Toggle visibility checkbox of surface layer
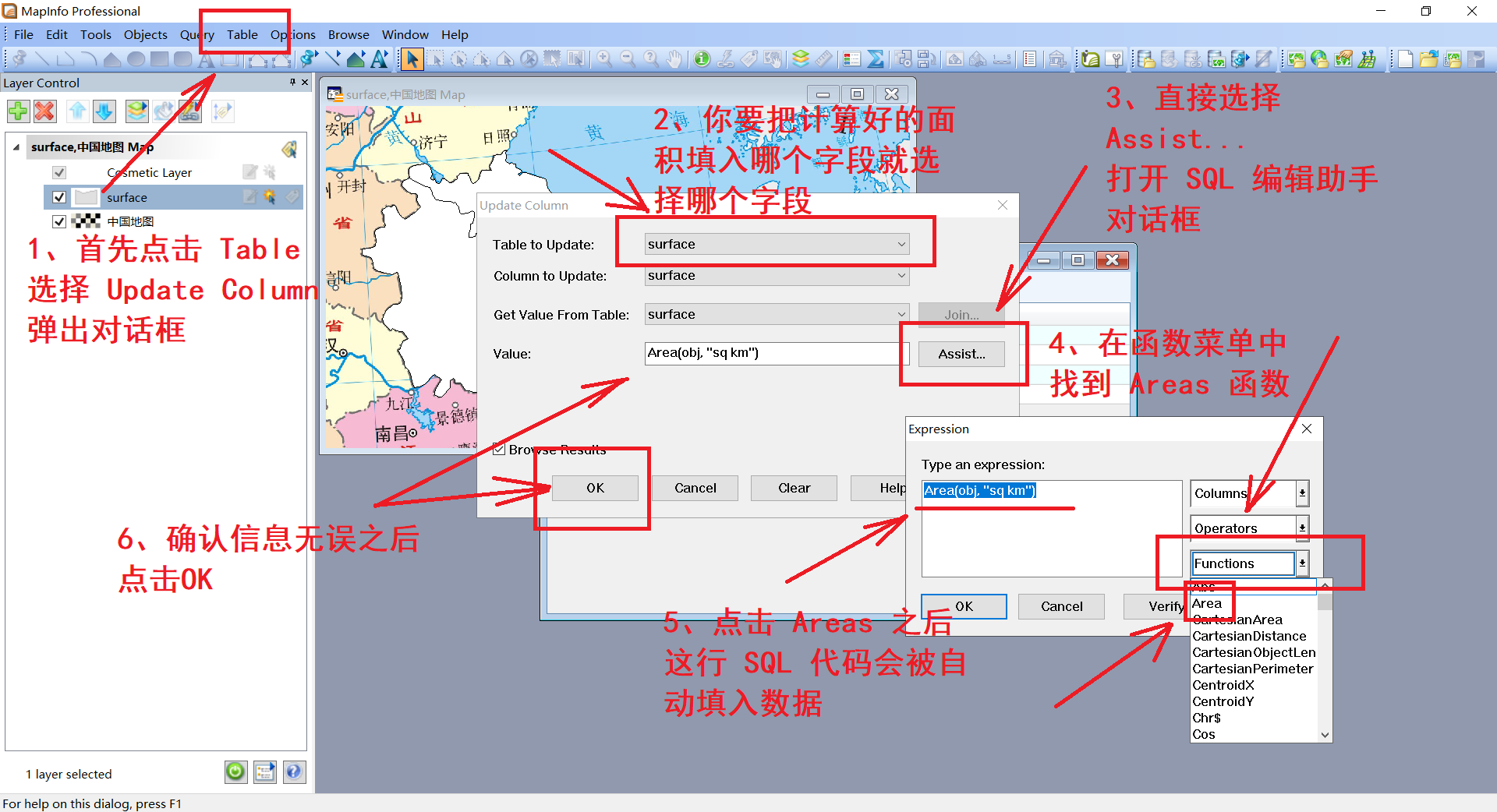Viewport: 1497px width, 812px height. (x=59, y=197)
